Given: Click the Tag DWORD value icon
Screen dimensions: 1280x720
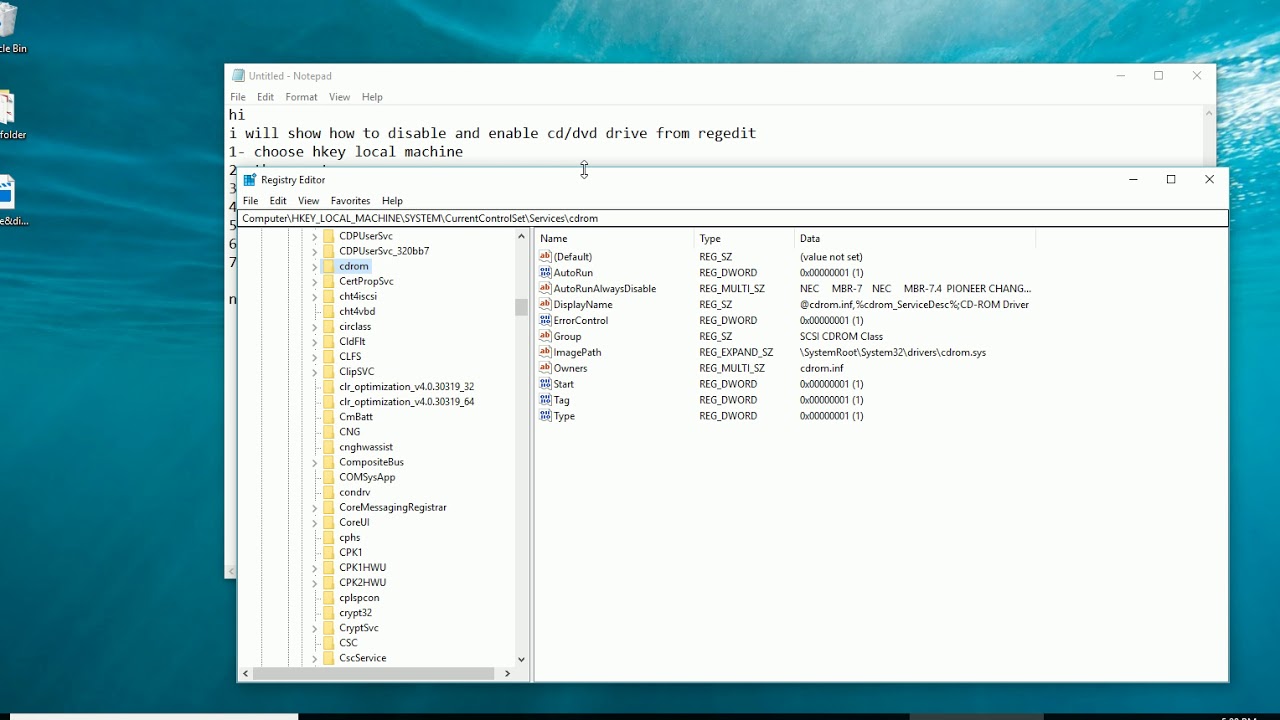Looking at the screenshot, I should [545, 400].
